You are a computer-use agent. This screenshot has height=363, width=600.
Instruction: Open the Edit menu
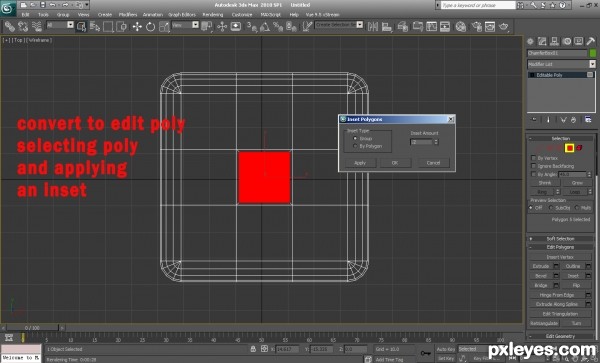point(26,15)
